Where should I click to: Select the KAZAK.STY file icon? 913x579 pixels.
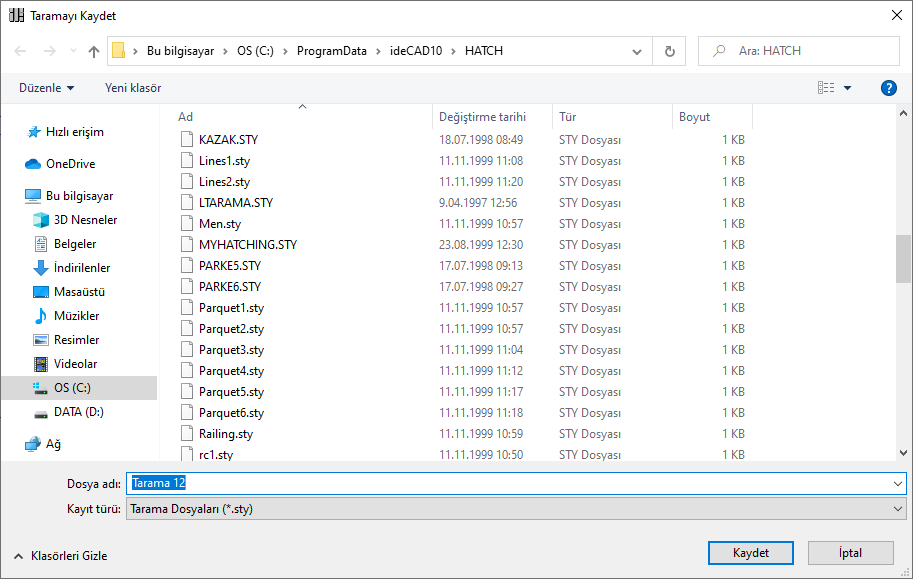pos(187,139)
